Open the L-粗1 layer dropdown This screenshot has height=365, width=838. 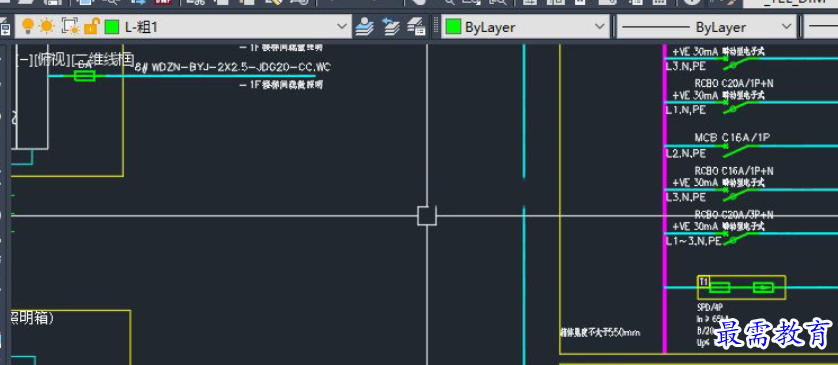[x=183, y=27]
